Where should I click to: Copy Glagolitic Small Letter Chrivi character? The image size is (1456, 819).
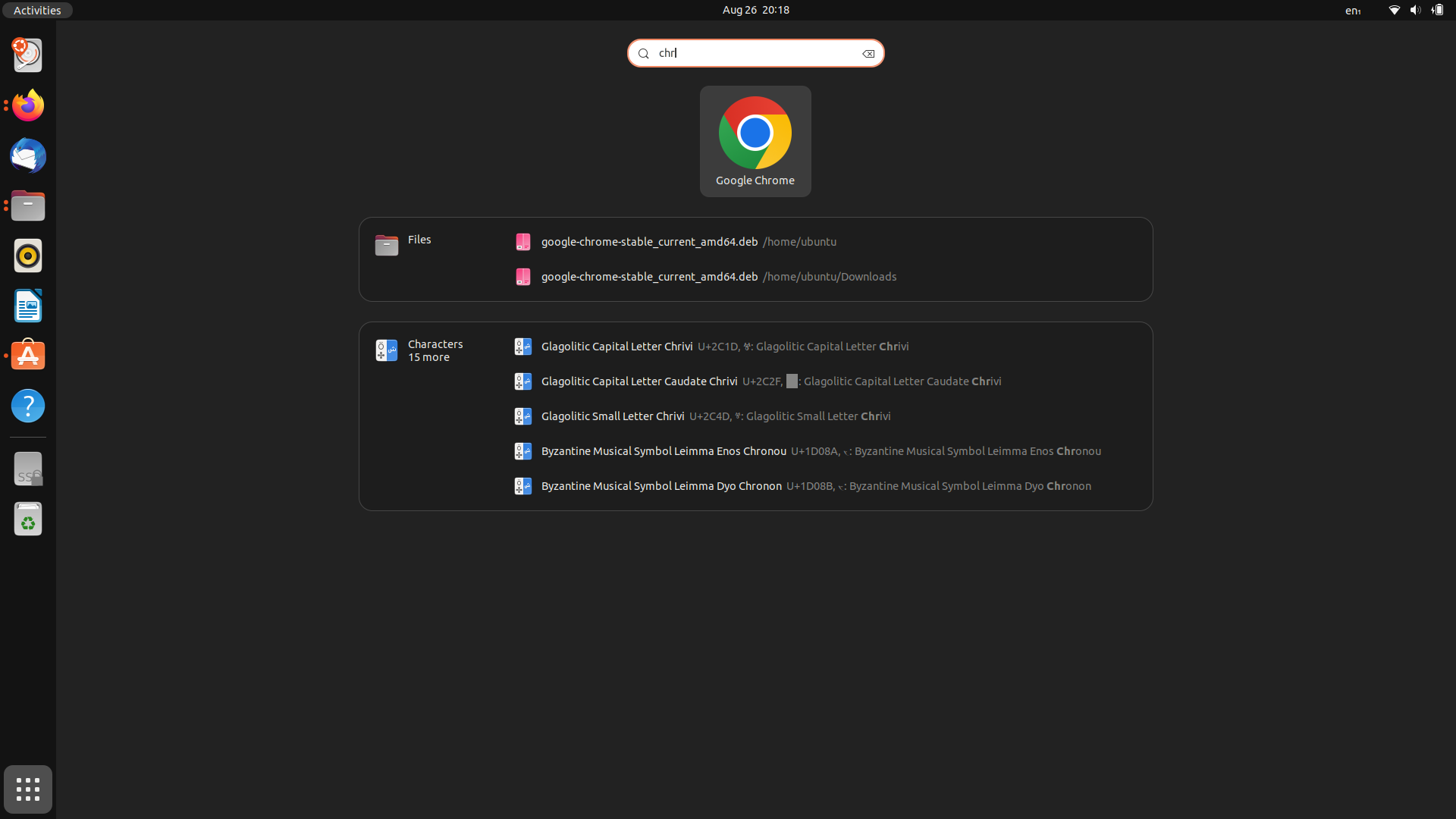(825, 416)
